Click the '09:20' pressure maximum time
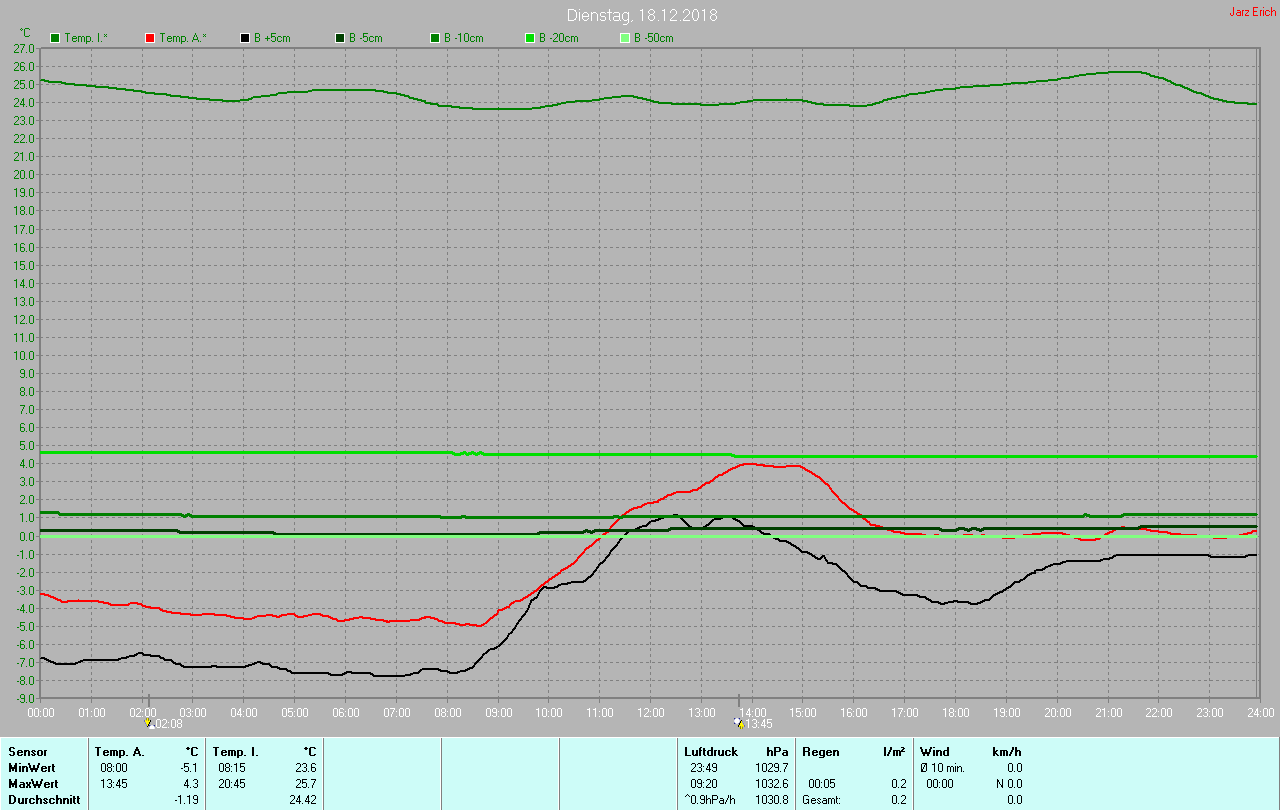This screenshot has width=1280, height=810. [704, 783]
